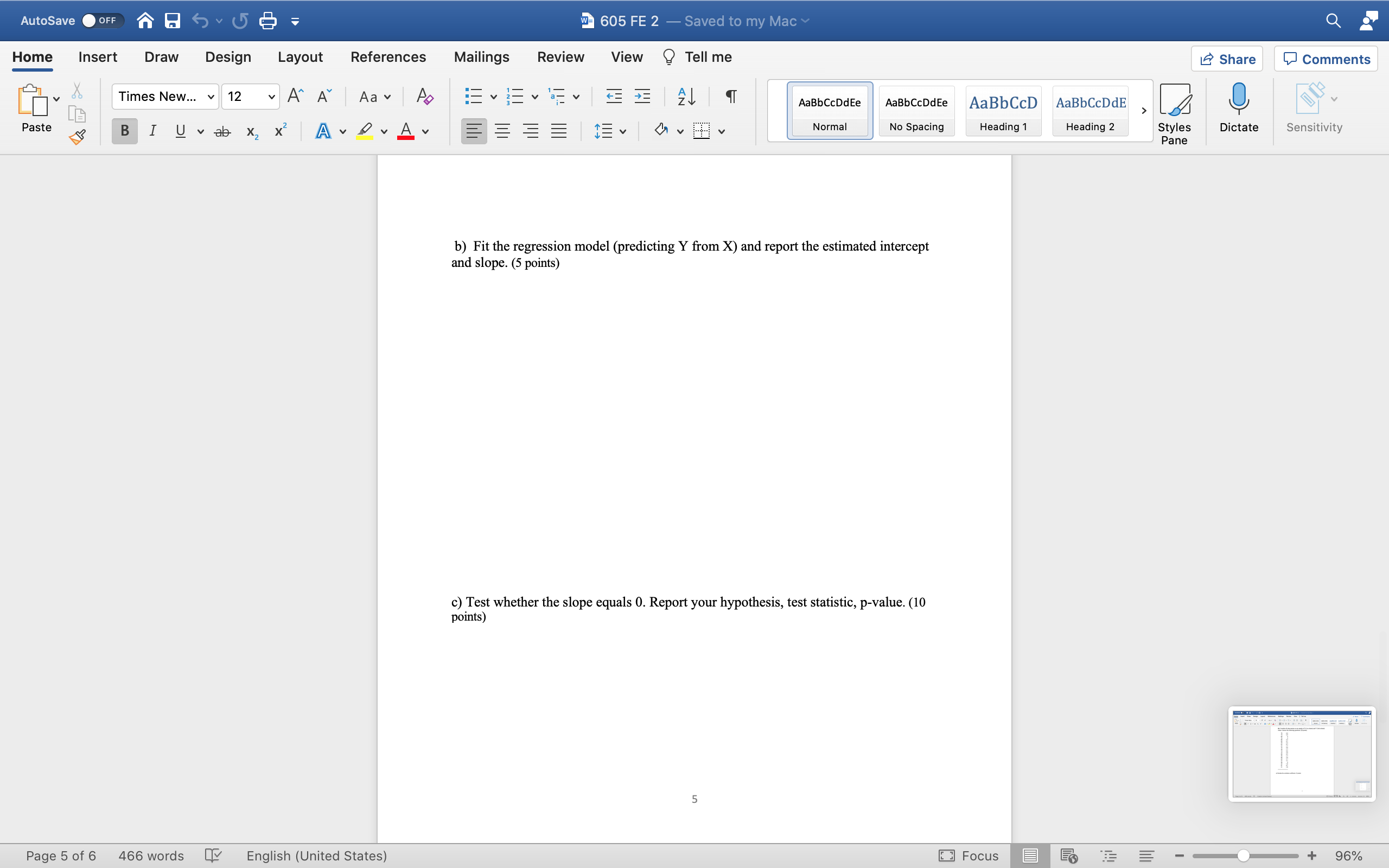The width and height of the screenshot is (1389, 868).
Task: Open the Review tab
Action: click(x=560, y=57)
